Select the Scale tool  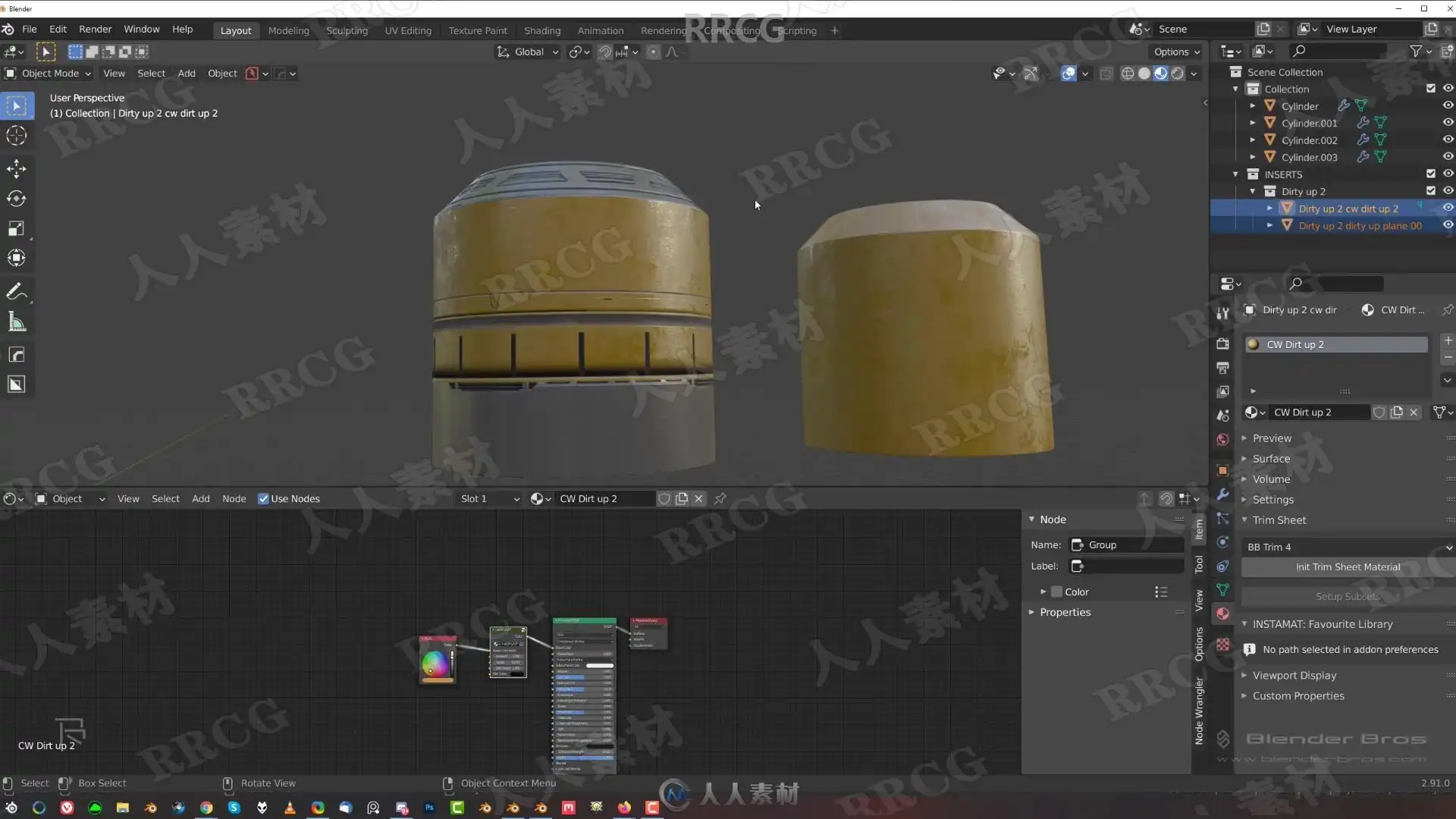[16, 228]
